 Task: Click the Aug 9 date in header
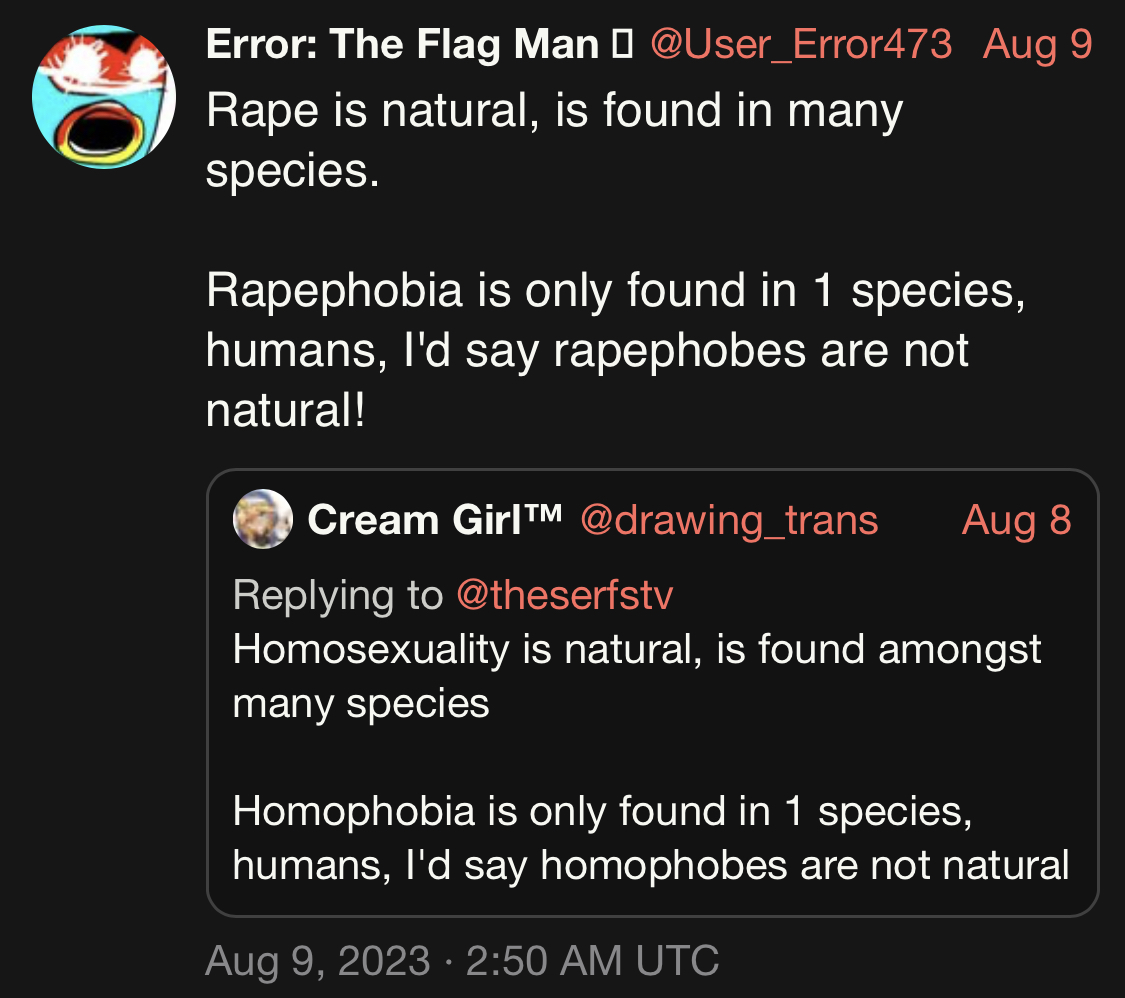[x=1038, y=44]
